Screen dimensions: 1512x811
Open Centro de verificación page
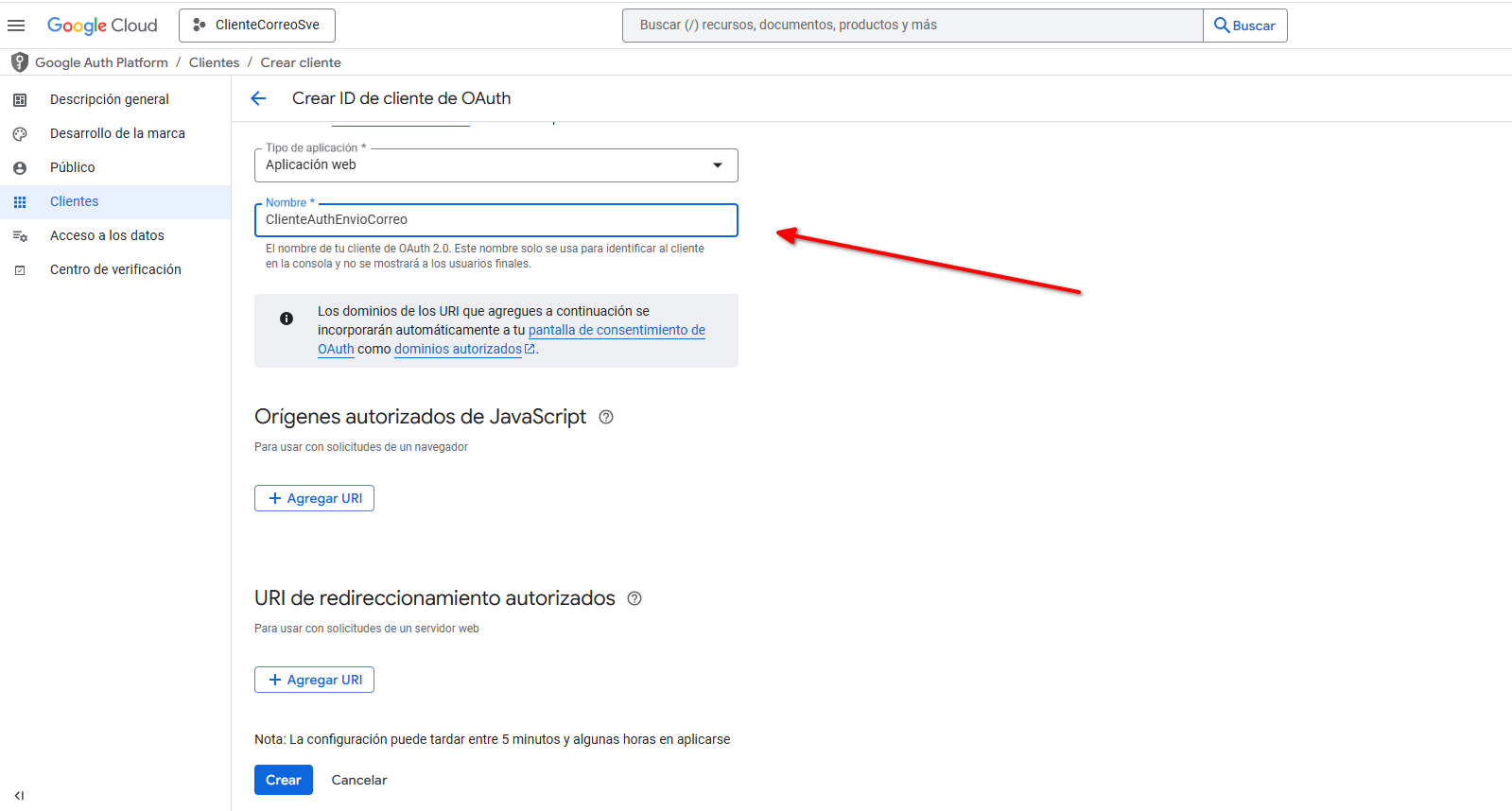[115, 269]
